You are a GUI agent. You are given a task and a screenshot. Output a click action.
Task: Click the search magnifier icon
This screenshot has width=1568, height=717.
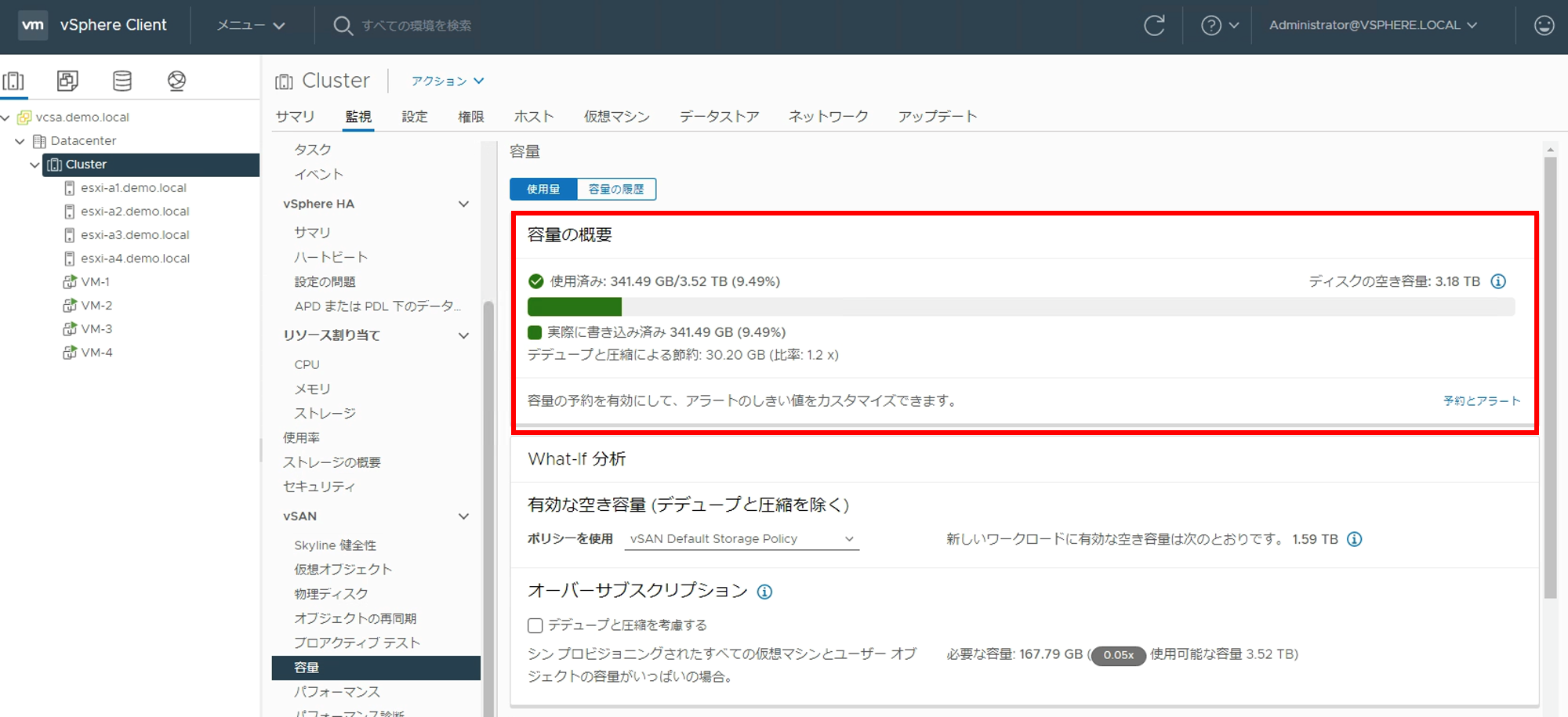click(343, 25)
